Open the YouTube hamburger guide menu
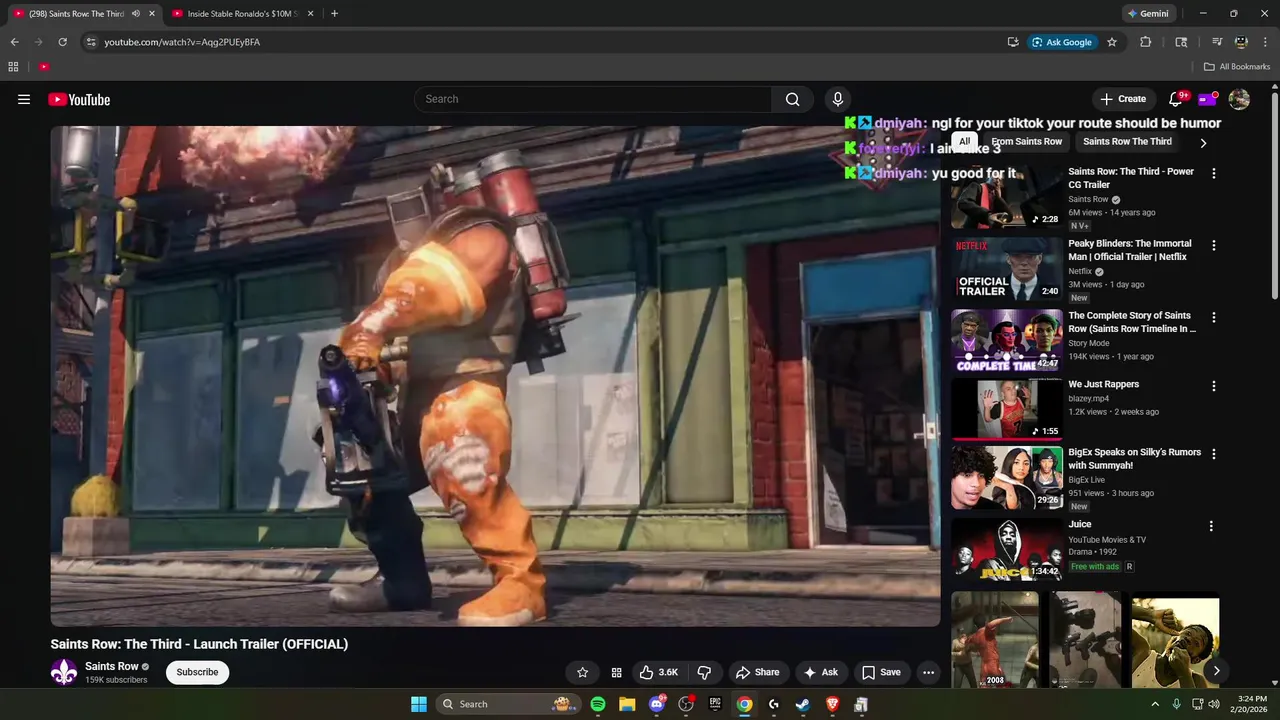This screenshot has height=720, width=1280. click(x=24, y=99)
